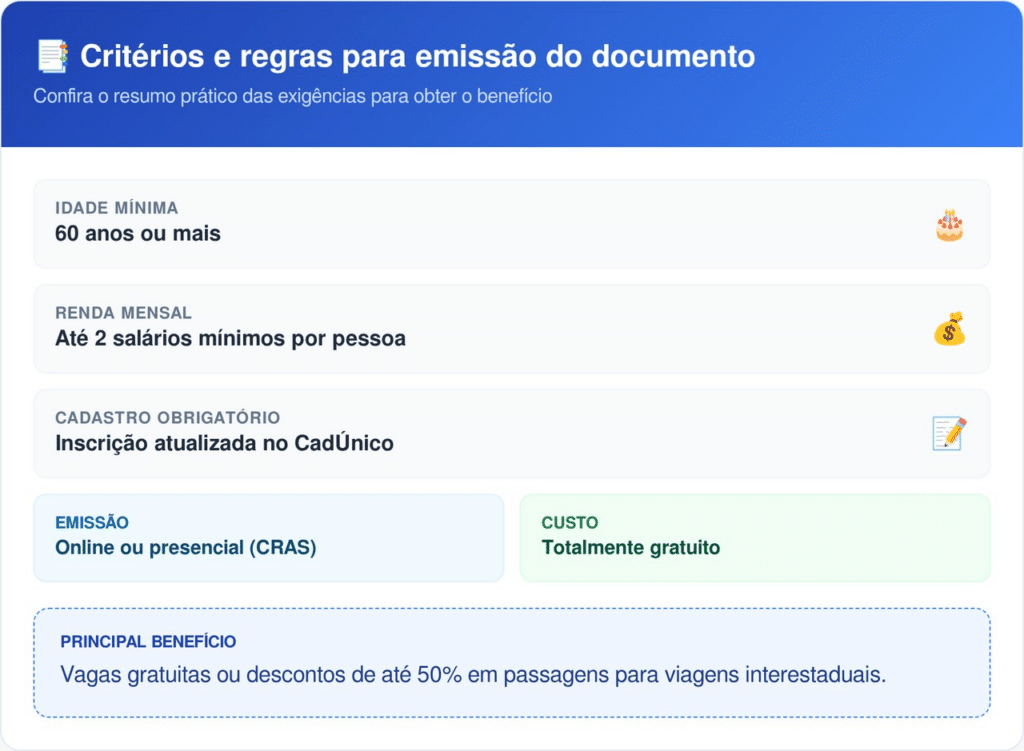Select the 'Totalmente gratuito' text
Image resolution: width=1024 pixels, height=751 pixels.
click(631, 548)
